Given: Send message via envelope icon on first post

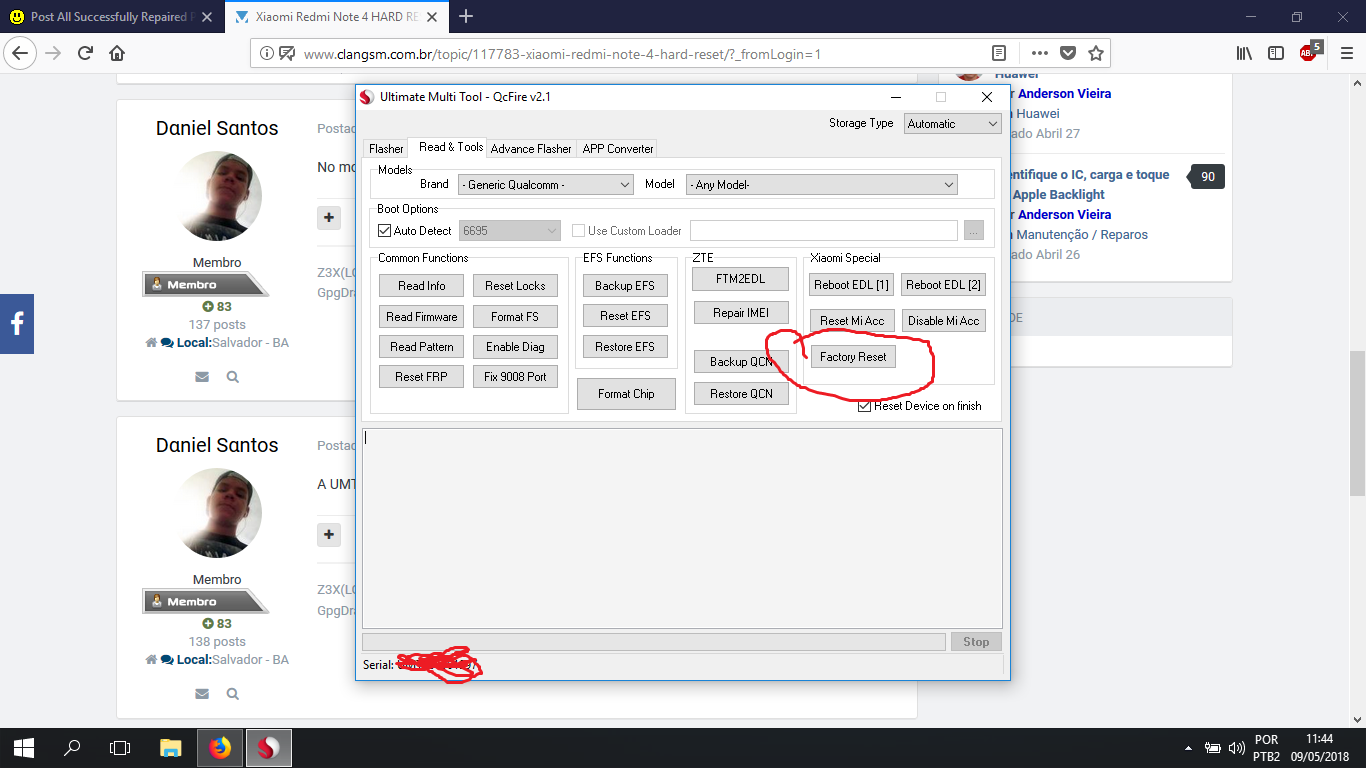Looking at the screenshot, I should [202, 377].
